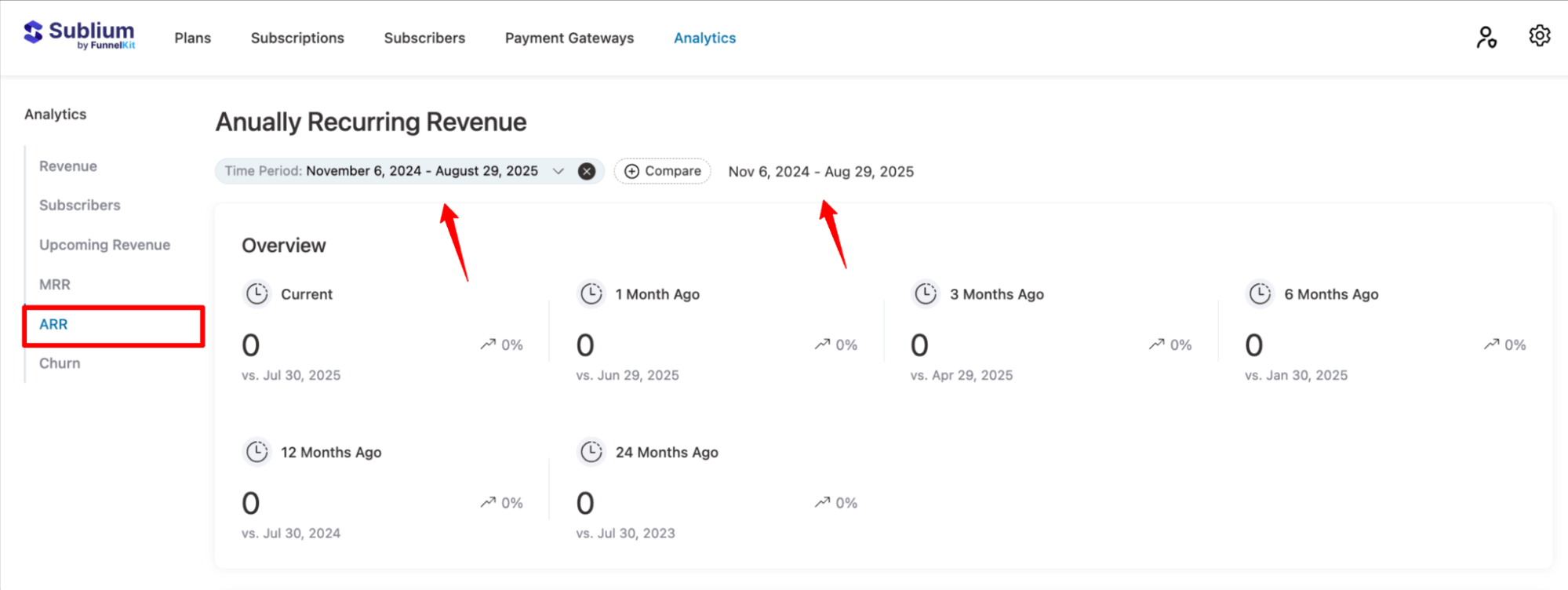
Task: Clear the time period filter with X
Action: click(586, 172)
